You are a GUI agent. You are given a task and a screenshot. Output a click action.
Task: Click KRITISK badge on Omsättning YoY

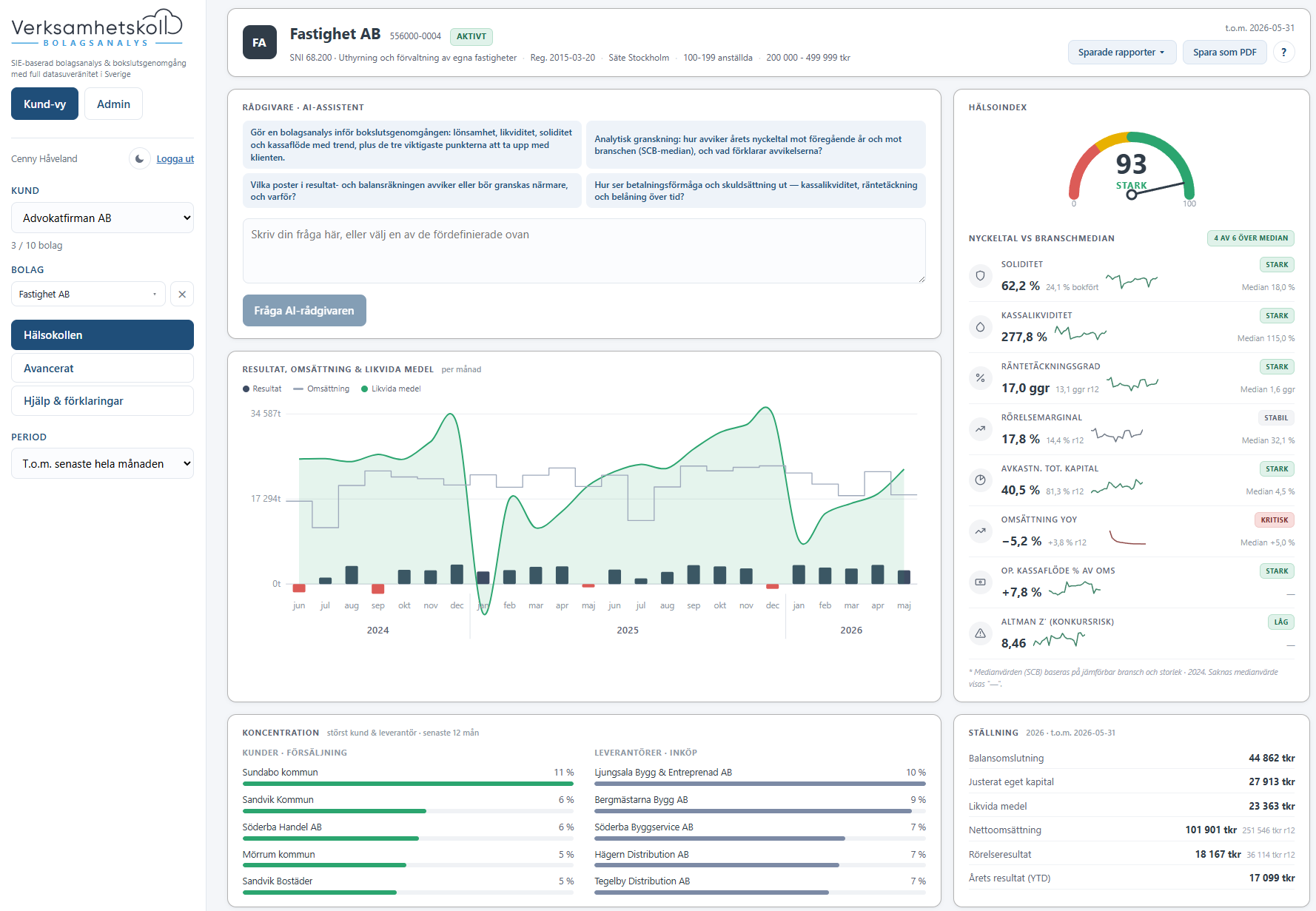[x=1275, y=520]
